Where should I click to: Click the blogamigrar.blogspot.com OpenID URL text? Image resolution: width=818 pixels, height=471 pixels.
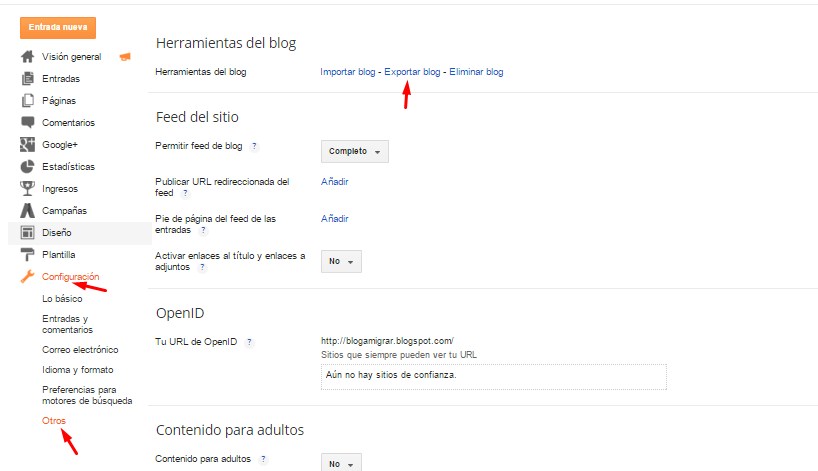(x=387, y=341)
